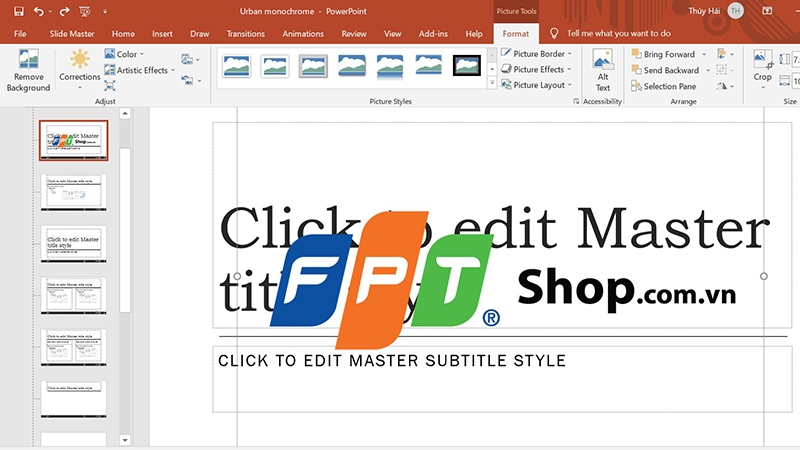Click the shape height input field
Screen dimensions: 800x450
tap(796, 60)
